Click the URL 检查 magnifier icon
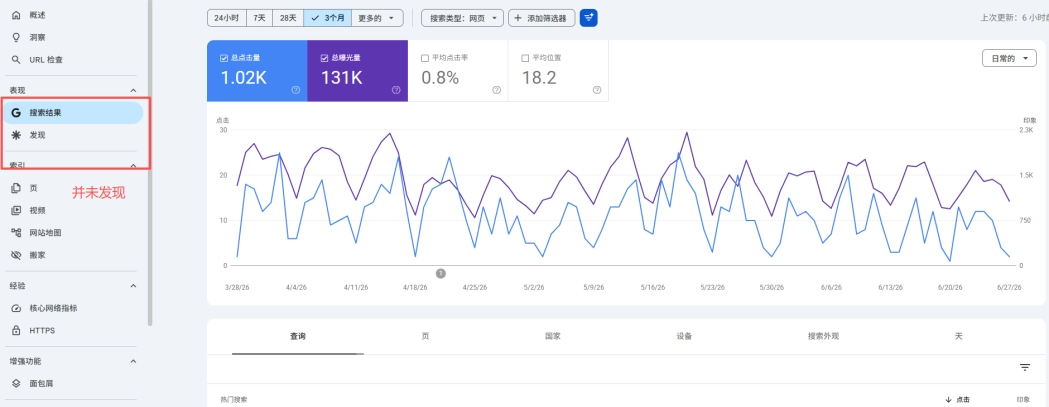The height and width of the screenshot is (407, 1049). click(x=17, y=60)
